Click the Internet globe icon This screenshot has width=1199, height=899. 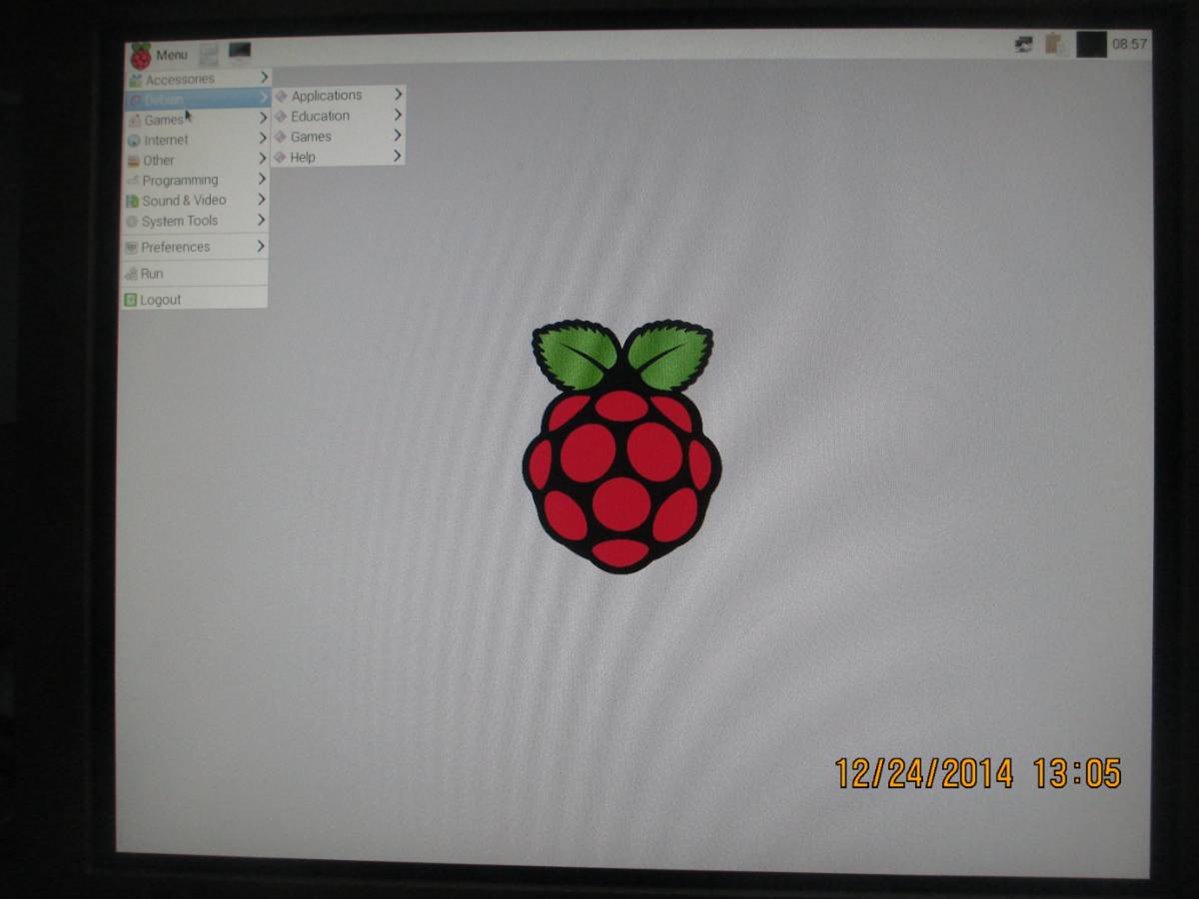pyautogui.click(x=136, y=140)
